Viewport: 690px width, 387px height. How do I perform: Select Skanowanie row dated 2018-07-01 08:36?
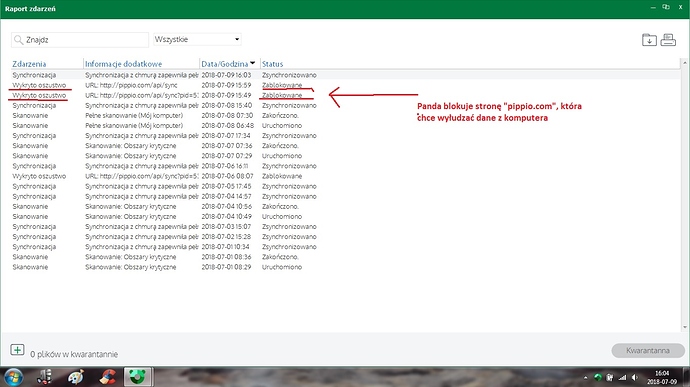click(345, 257)
